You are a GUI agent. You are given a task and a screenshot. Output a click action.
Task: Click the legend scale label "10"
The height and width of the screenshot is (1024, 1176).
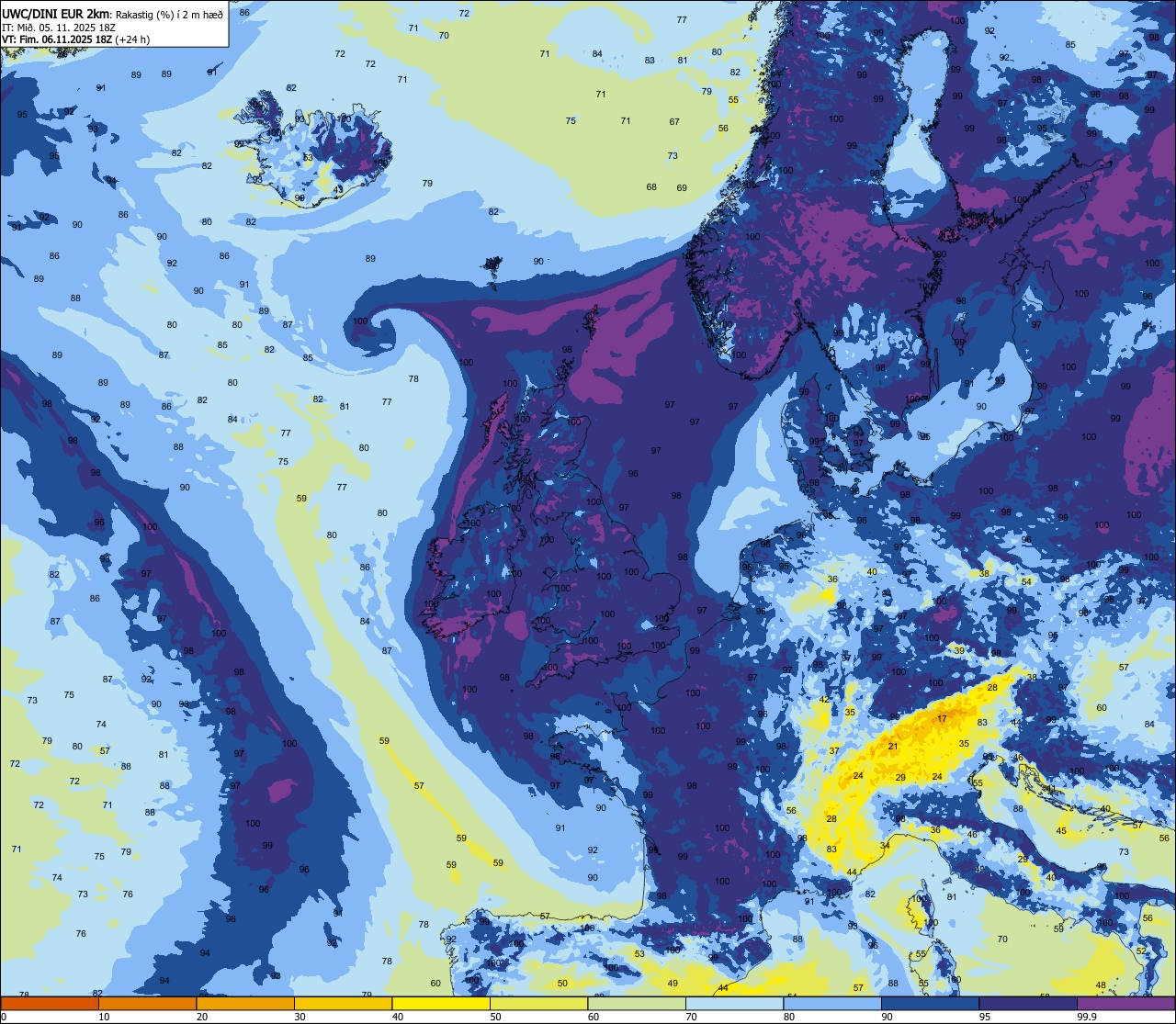click(x=104, y=1017)
